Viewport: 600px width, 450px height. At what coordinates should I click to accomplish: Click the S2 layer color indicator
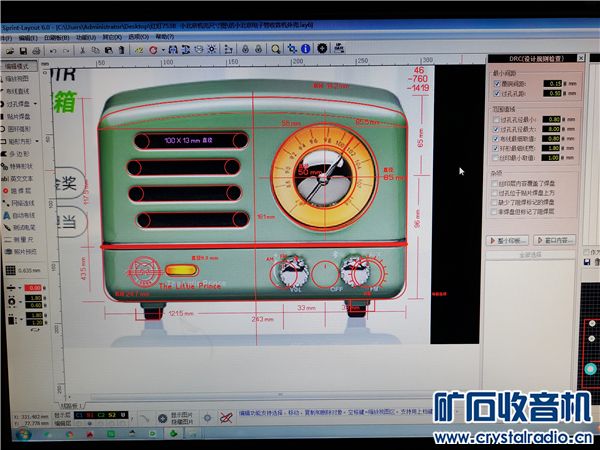pos(112,415)
